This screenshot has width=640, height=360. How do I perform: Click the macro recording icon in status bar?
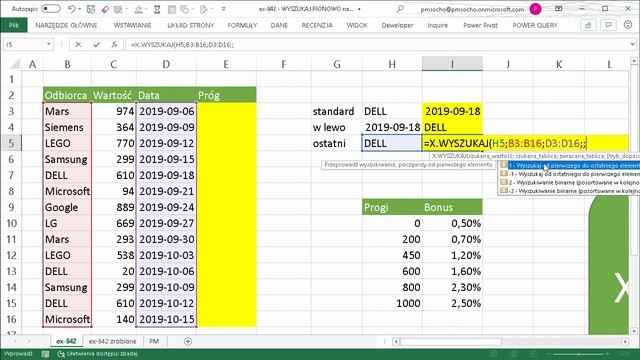point(45,354)
